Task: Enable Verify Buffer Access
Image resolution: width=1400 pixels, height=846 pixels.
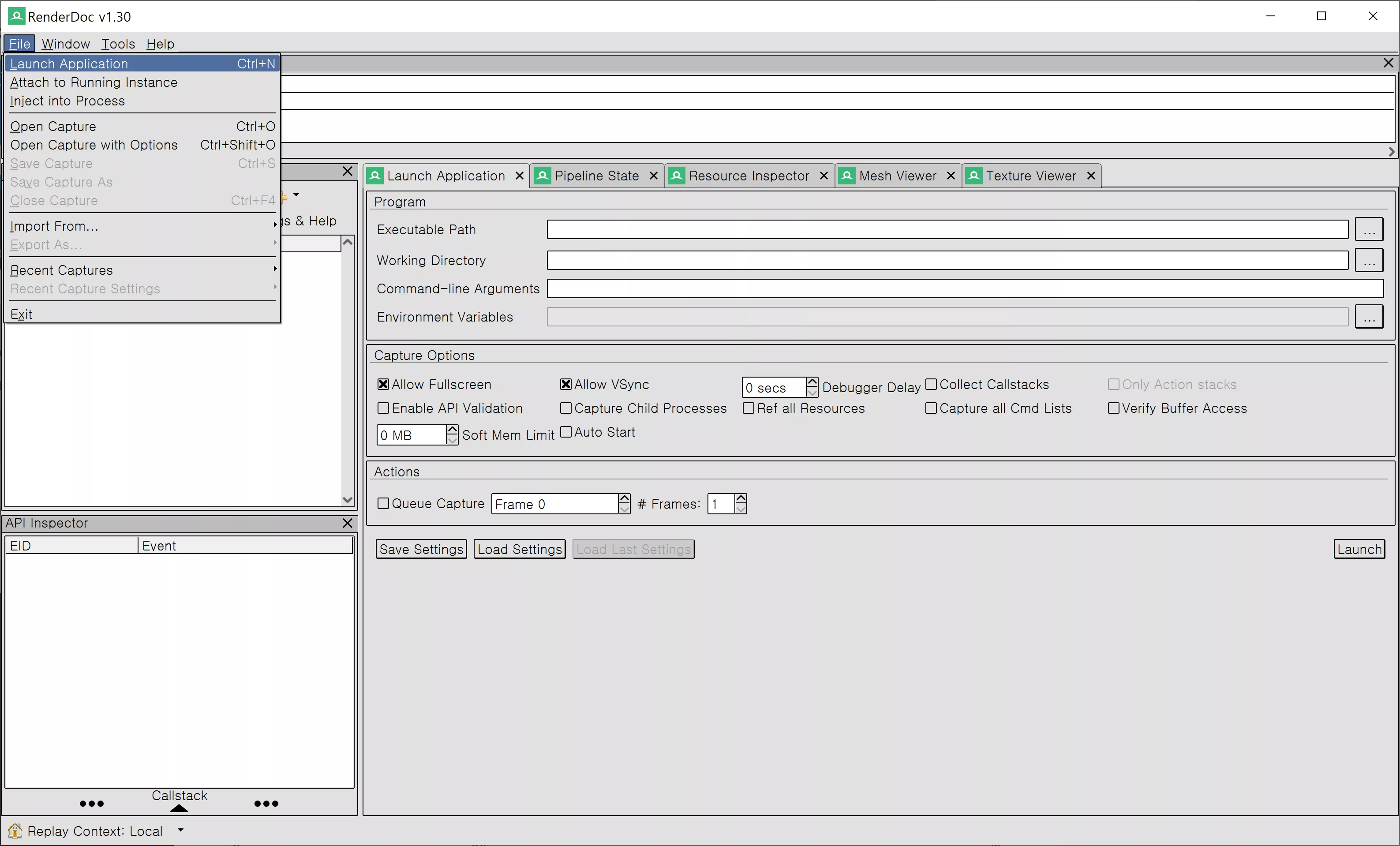Action: point(1114,408)
